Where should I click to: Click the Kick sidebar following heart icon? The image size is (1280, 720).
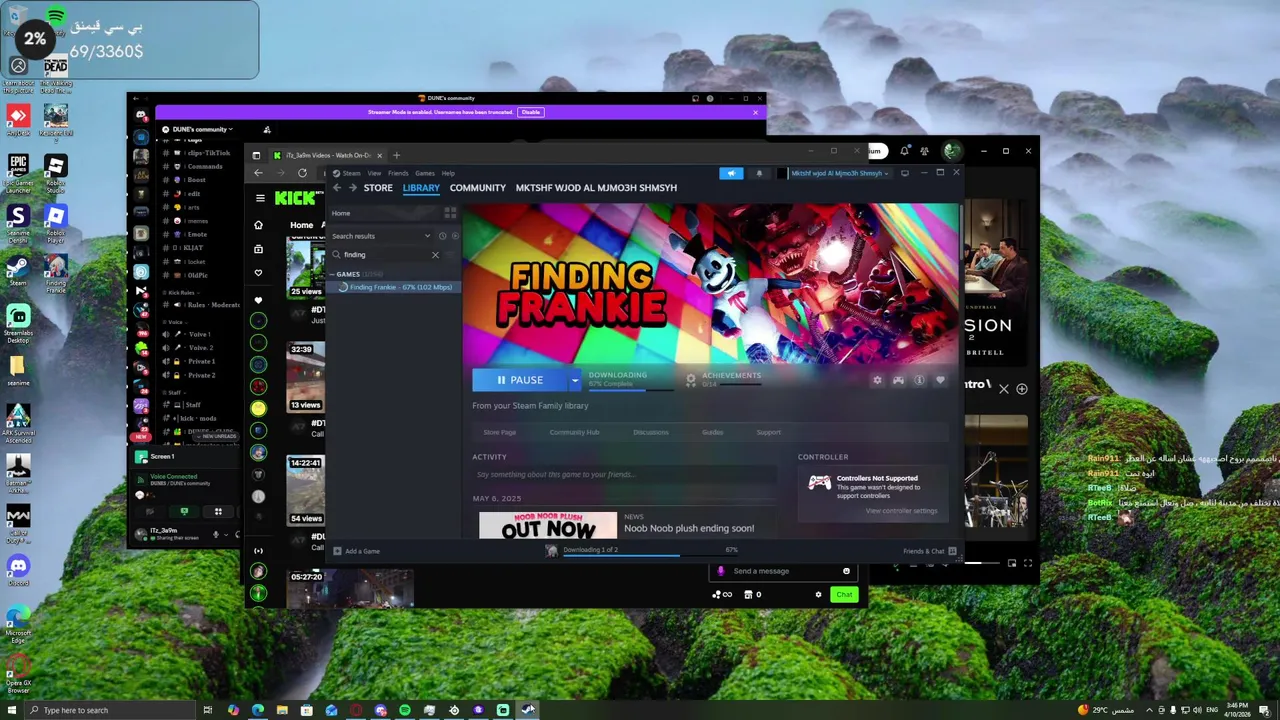click(259, 273)
